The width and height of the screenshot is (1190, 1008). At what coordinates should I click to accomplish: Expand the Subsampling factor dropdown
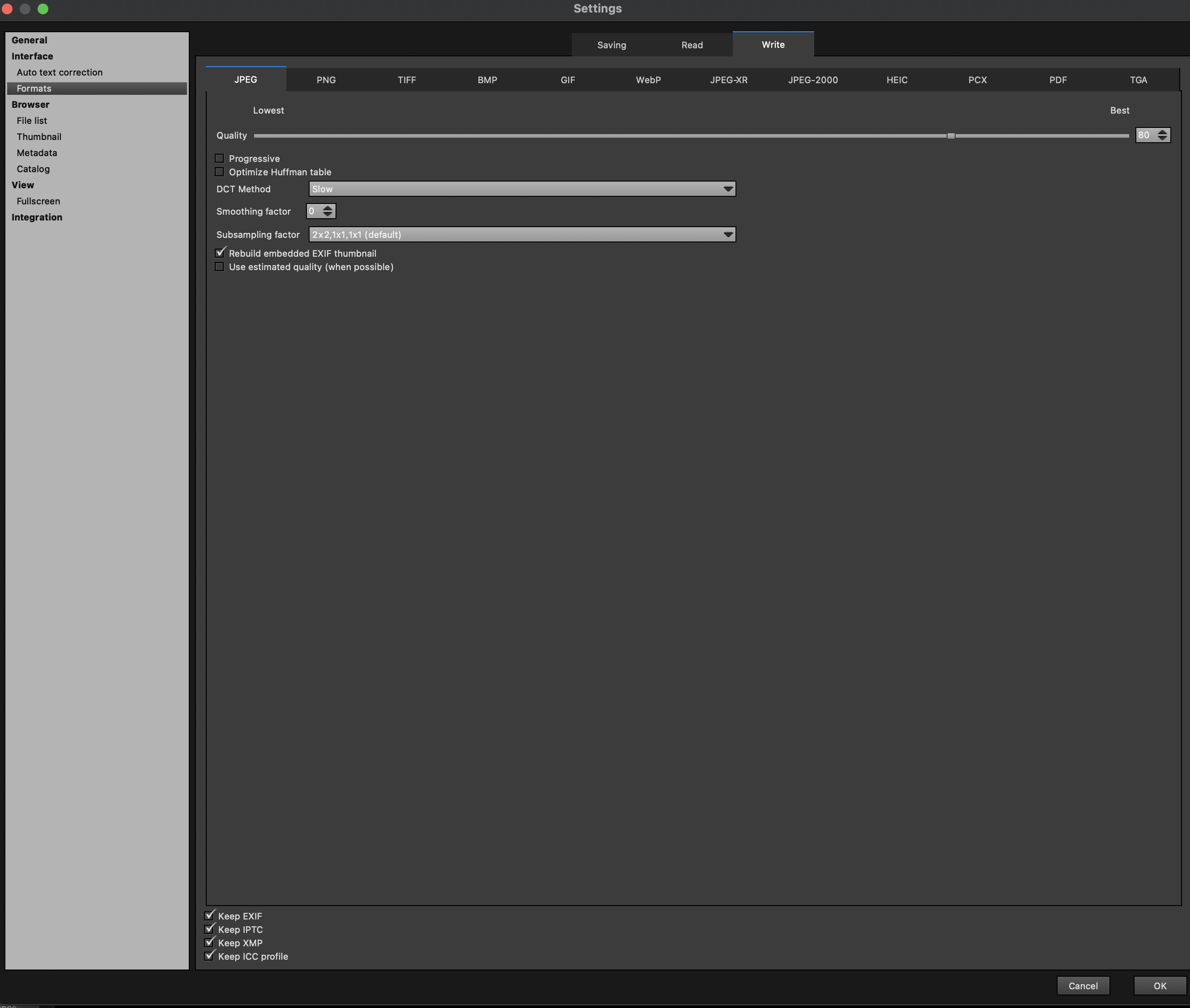coord(727,235)
